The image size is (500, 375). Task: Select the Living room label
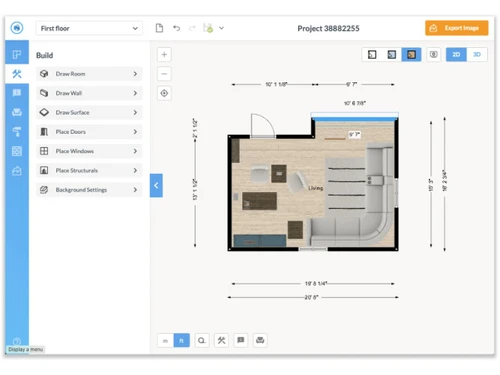click(315, 188)
